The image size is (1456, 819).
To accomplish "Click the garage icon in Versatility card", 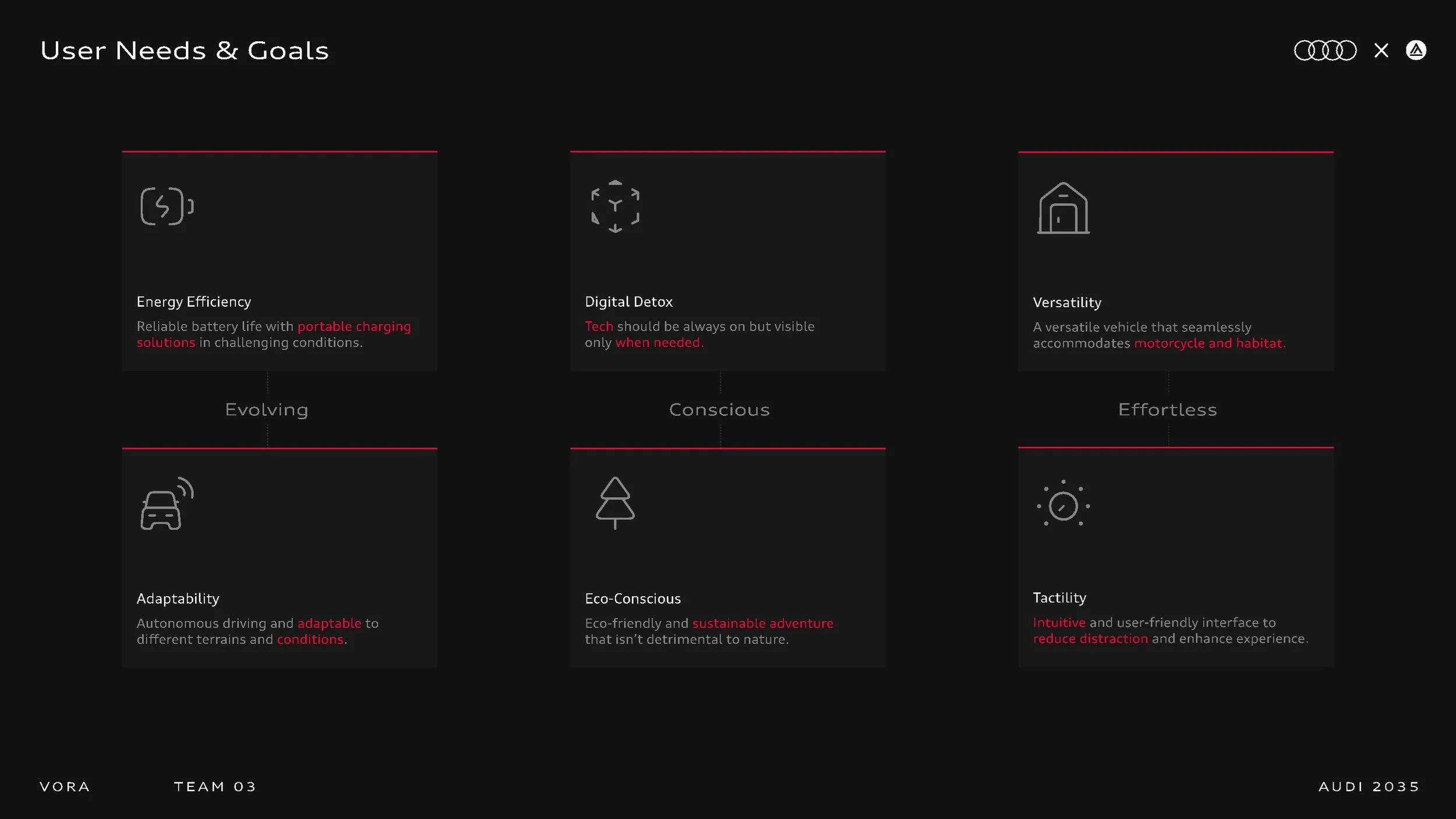I will [x=1063, y=208].
